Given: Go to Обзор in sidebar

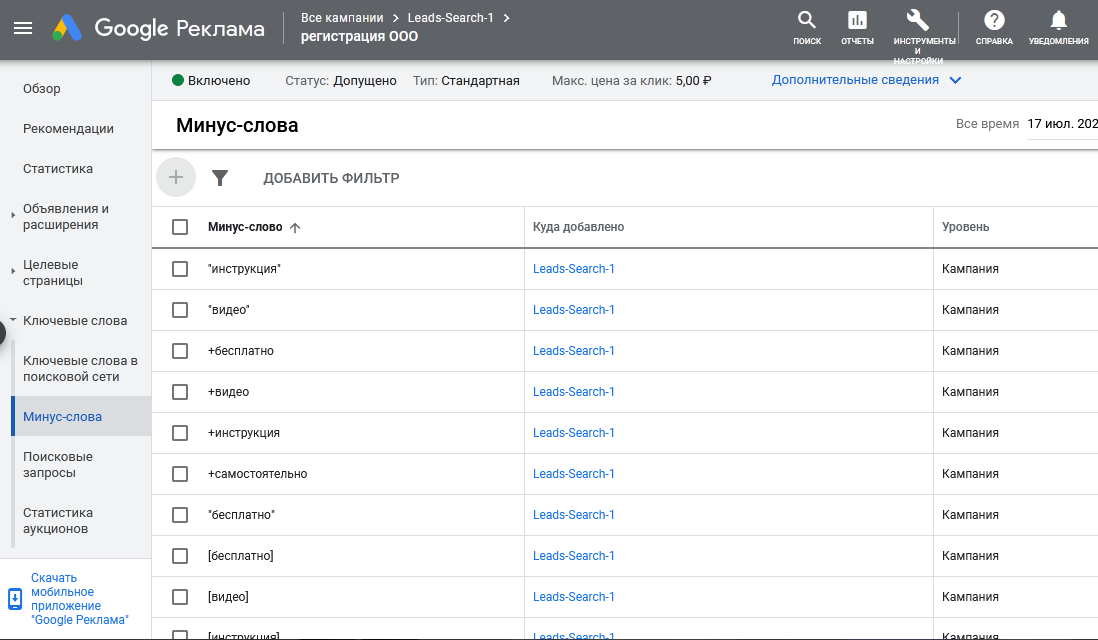Looking at the screenshot, I should (x=41, y=88).
